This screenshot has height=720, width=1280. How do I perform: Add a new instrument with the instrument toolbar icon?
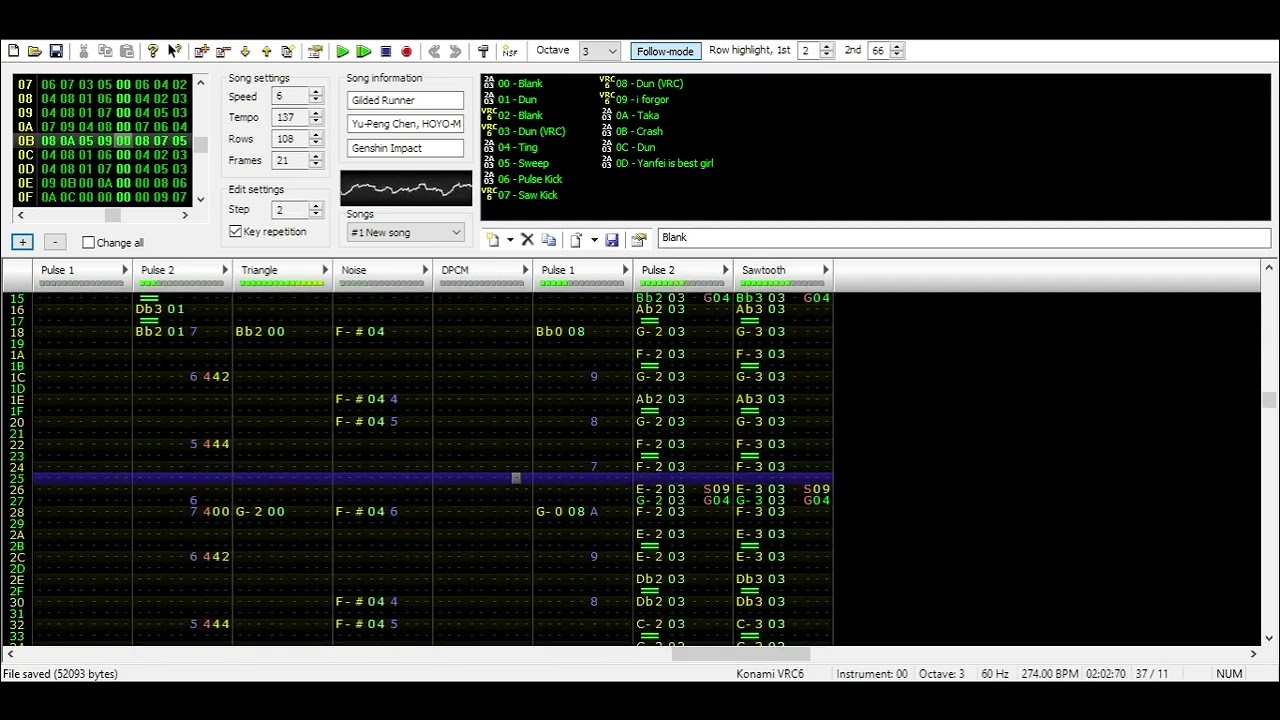coord(493,240)
